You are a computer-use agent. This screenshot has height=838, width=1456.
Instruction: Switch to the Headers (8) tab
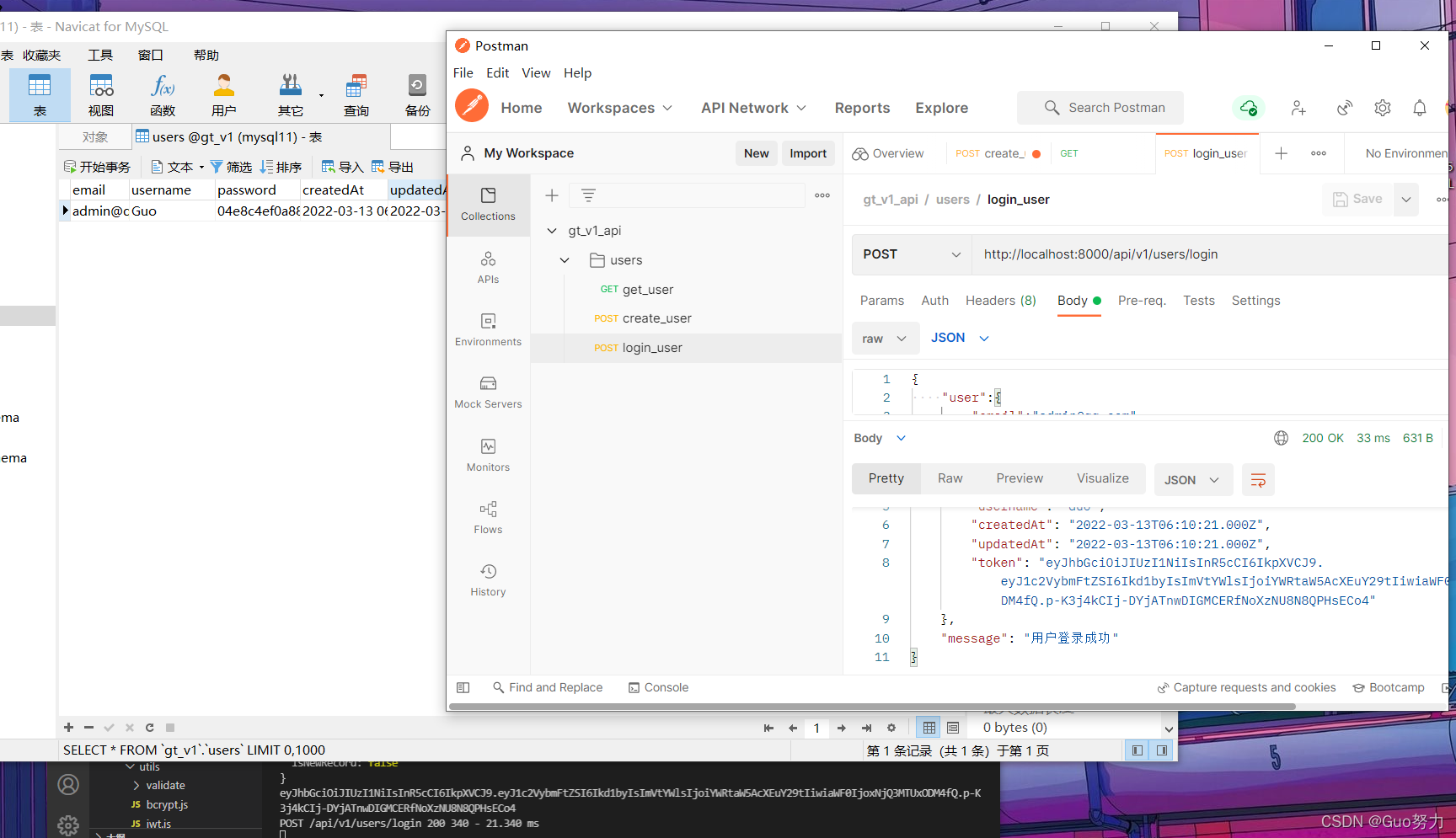[x=1001, y=301]
